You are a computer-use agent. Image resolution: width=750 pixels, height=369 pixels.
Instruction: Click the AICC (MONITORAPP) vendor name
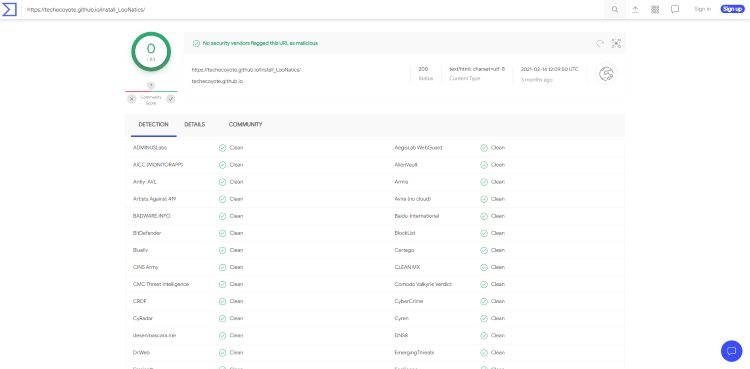158,165
